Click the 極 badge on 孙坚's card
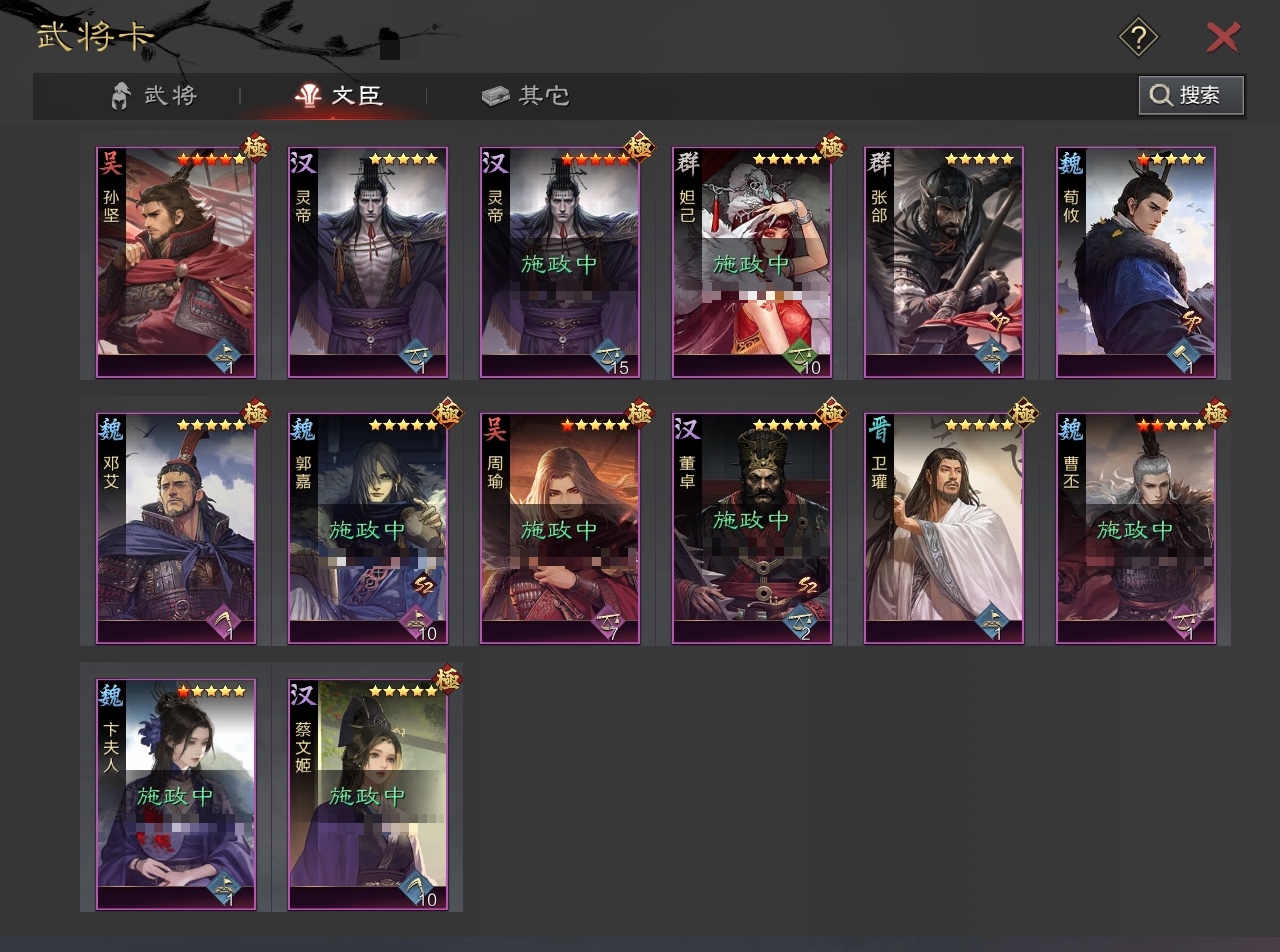This screenshot has height=952, width=1280. (256, 147)
